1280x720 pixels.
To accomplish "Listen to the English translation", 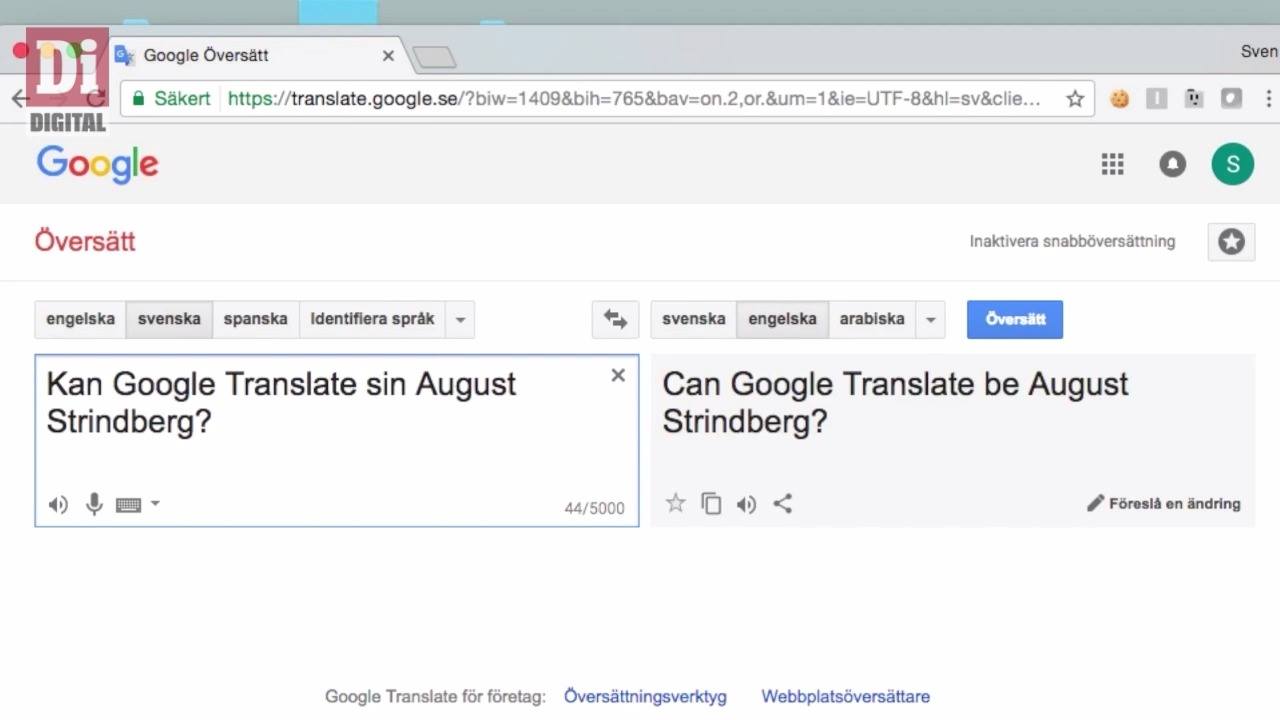I will [x=746, y=504].
